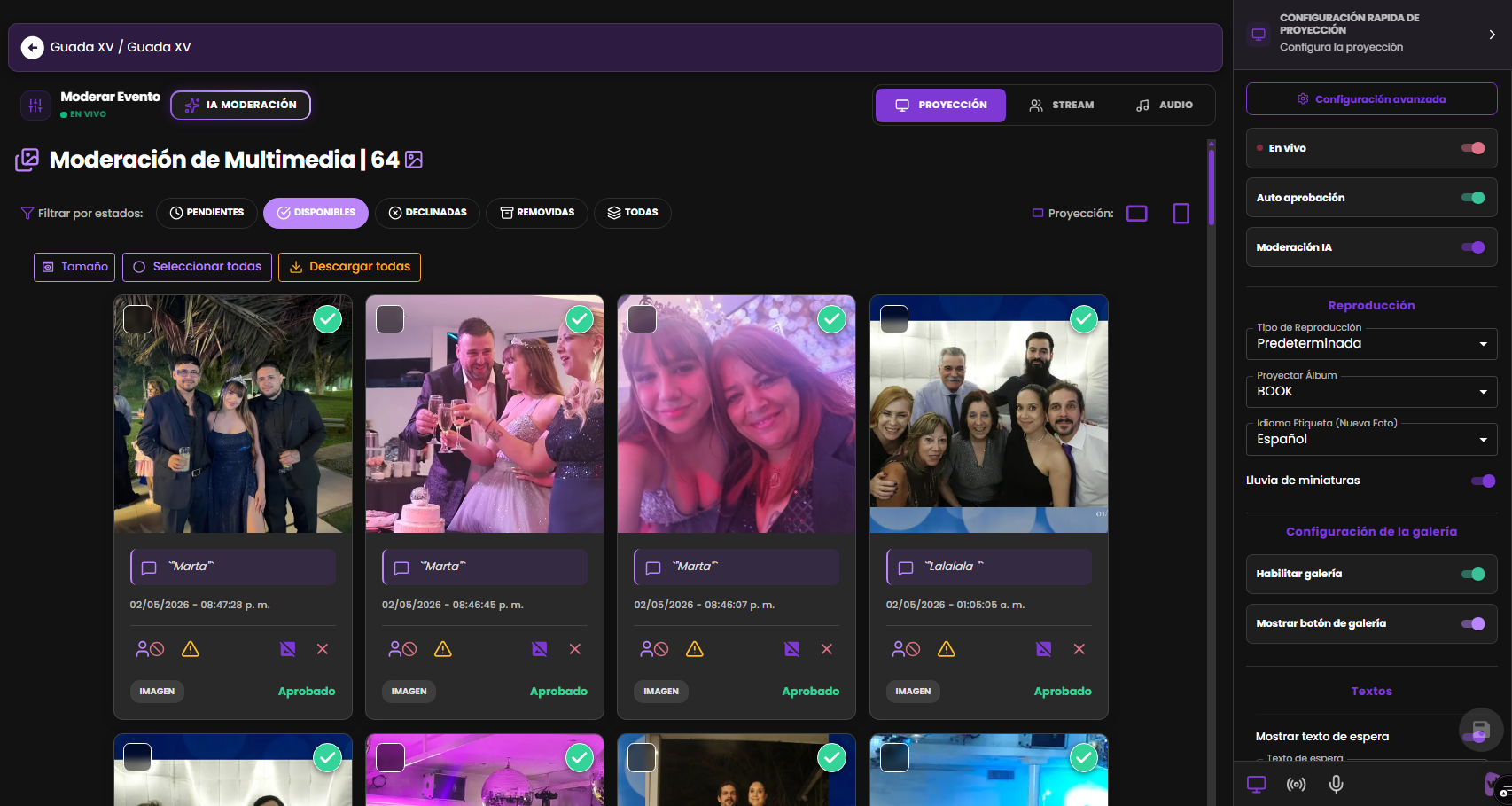Viewport: 1512px width, 806px height.
Task: Remove the 08:46:07 photo with X icon
Action: coord(827,649)
